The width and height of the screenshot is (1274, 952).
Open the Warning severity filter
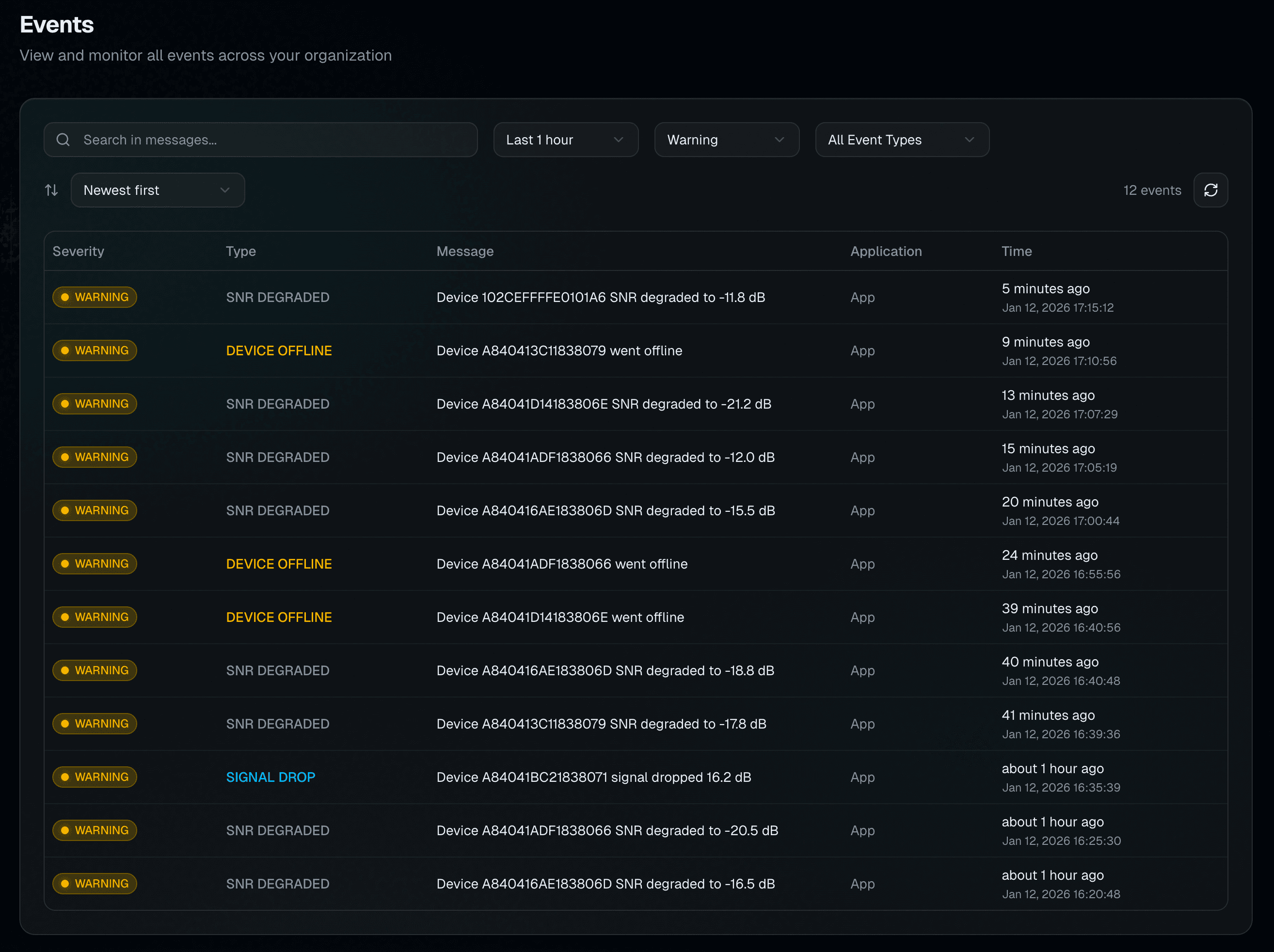(726, 140)
